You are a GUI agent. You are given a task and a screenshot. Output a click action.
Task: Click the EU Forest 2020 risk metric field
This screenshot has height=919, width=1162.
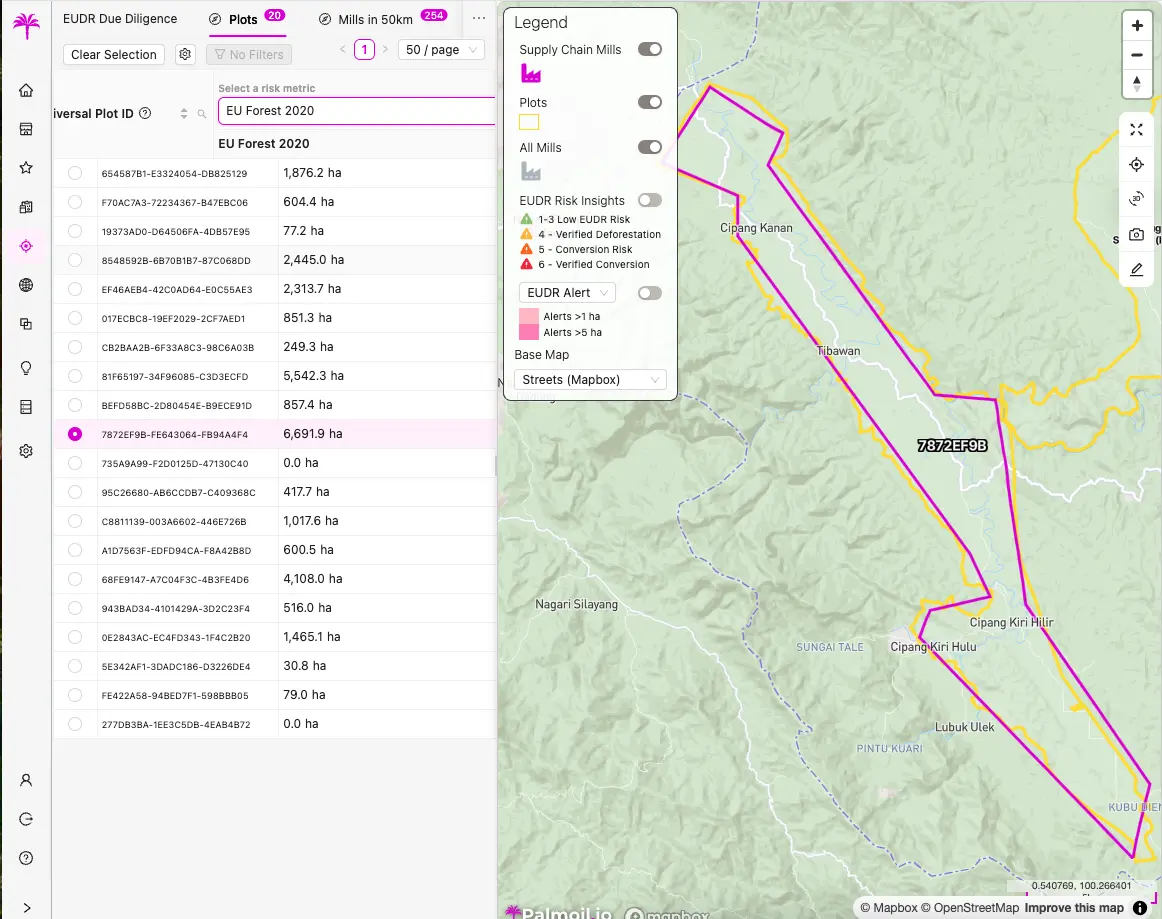pyautogui.click(x=356, y=111)
